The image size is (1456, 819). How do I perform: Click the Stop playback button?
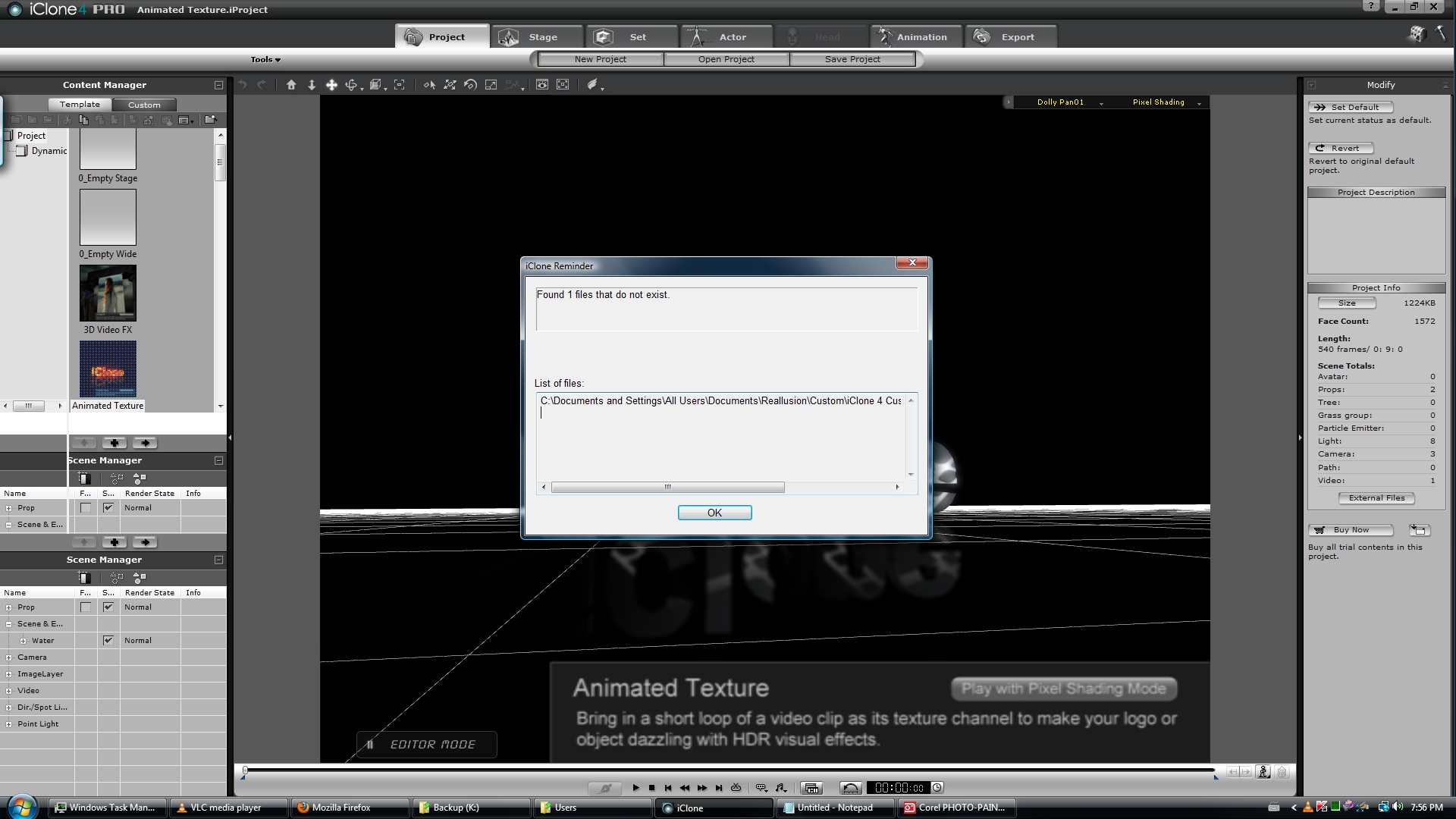point(651,788)
